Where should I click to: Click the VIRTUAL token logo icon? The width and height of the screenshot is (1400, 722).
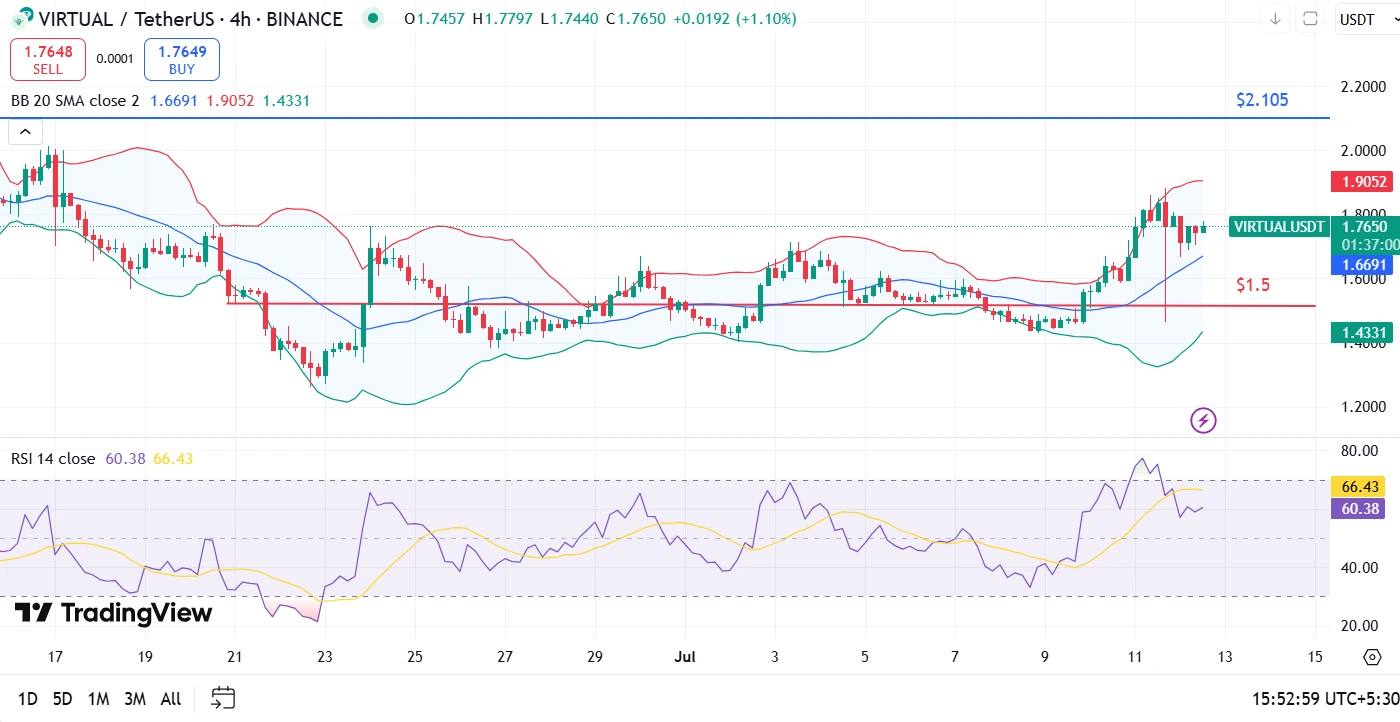(20, 18)
